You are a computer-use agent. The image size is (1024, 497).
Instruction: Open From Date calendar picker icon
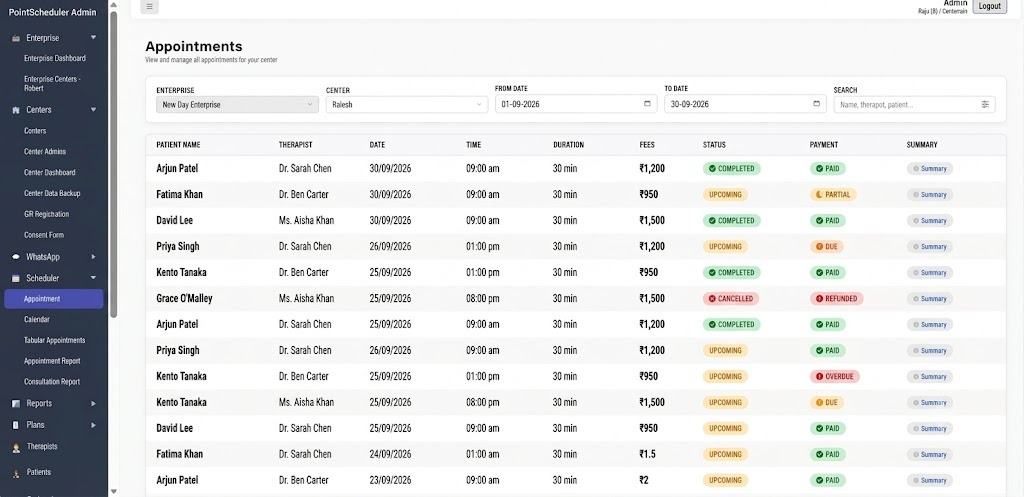coord(647,104)
